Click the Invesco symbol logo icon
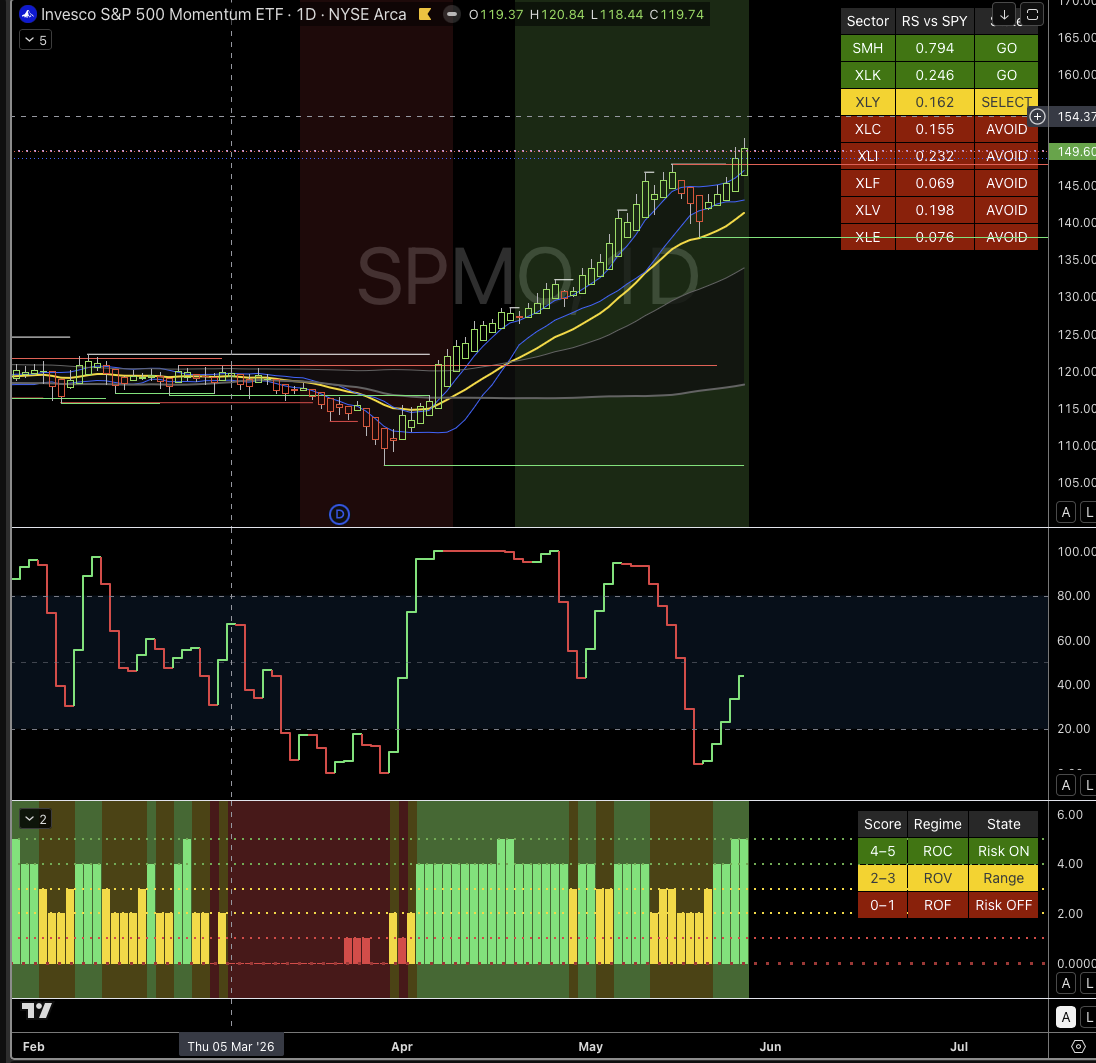The height and width of the screenshot is (1063, 1096). point(27,14)
